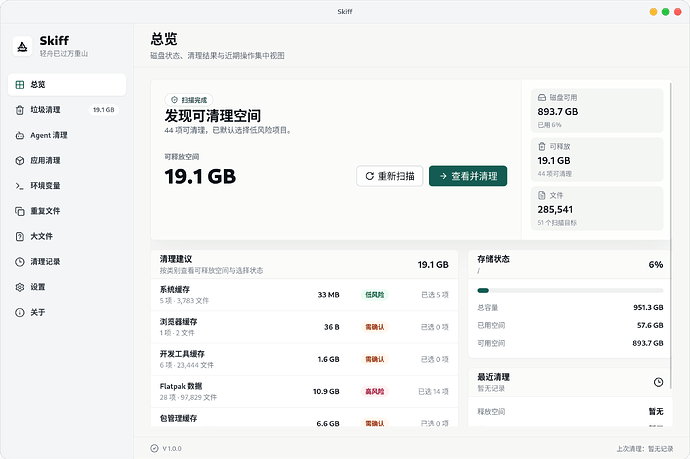Viewport: 690px width, 459px height.
Task: Click the 查看并清理 green button
Action: pyautogui.click(x=468, y=176)
